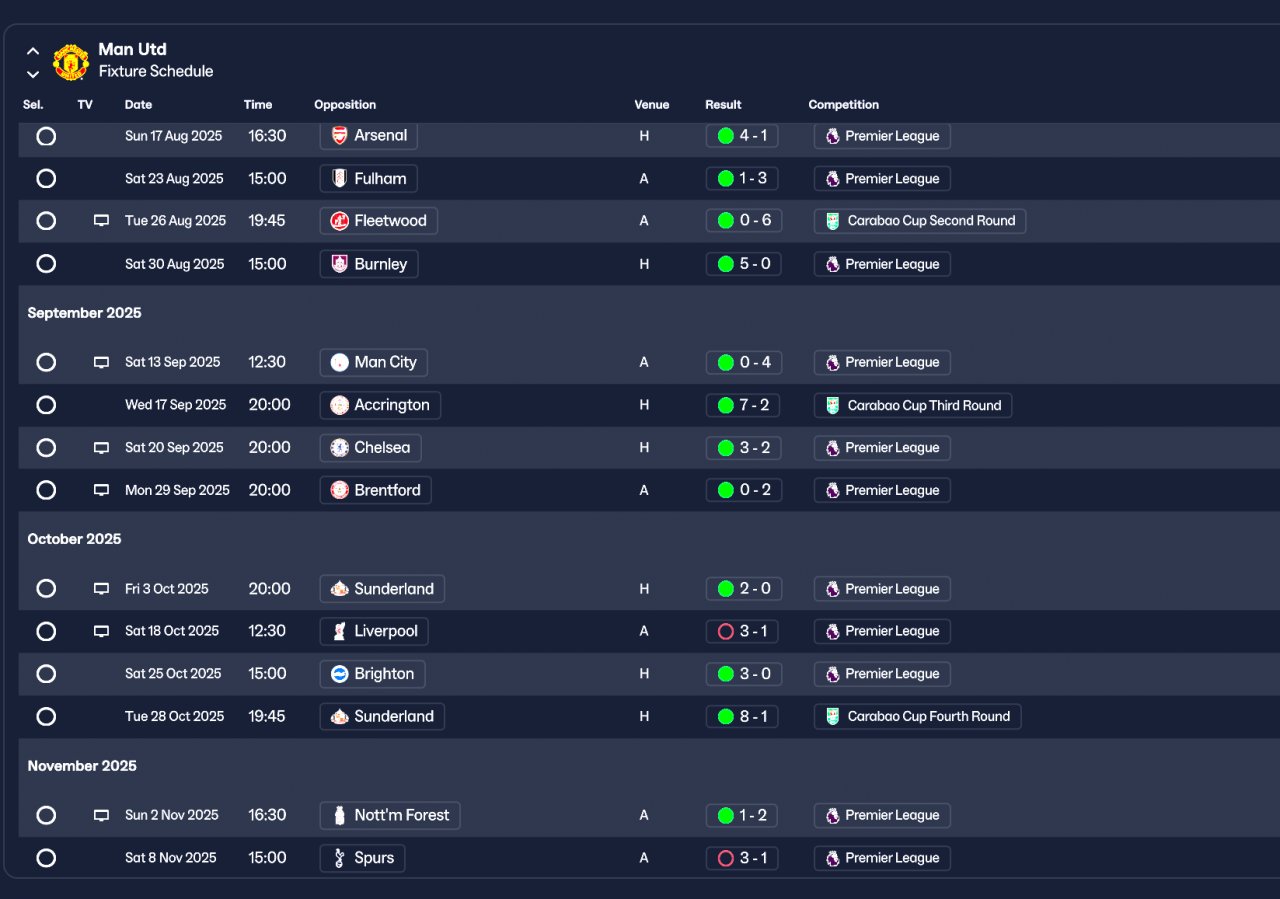Click the Burnley crest icon

click(340, 264)
